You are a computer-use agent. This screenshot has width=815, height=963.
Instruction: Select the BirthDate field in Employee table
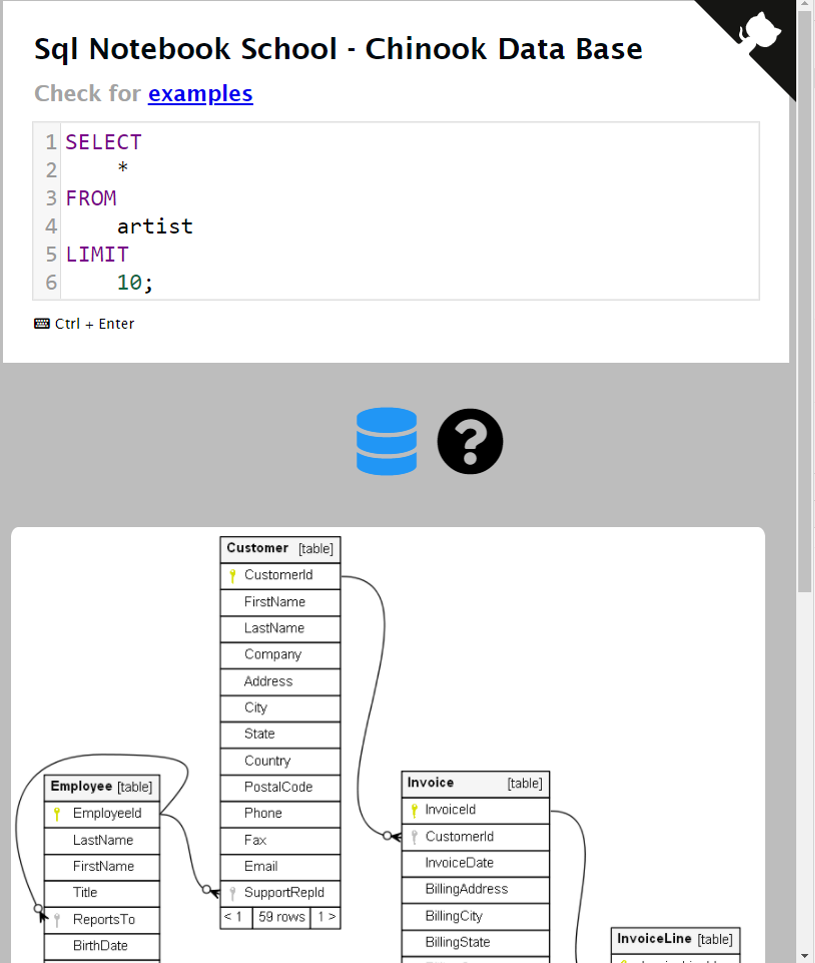pyautogui.click(x=102, y=946)
